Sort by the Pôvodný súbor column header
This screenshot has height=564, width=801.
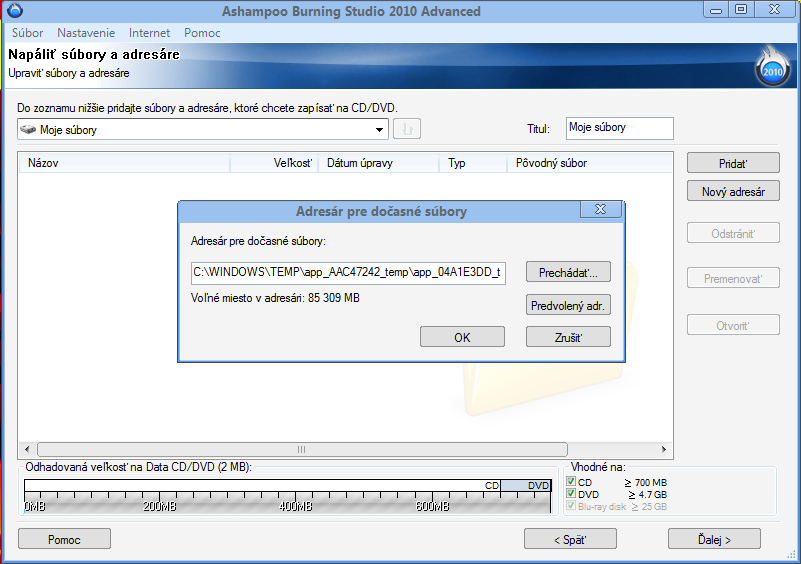coord(590,163)
